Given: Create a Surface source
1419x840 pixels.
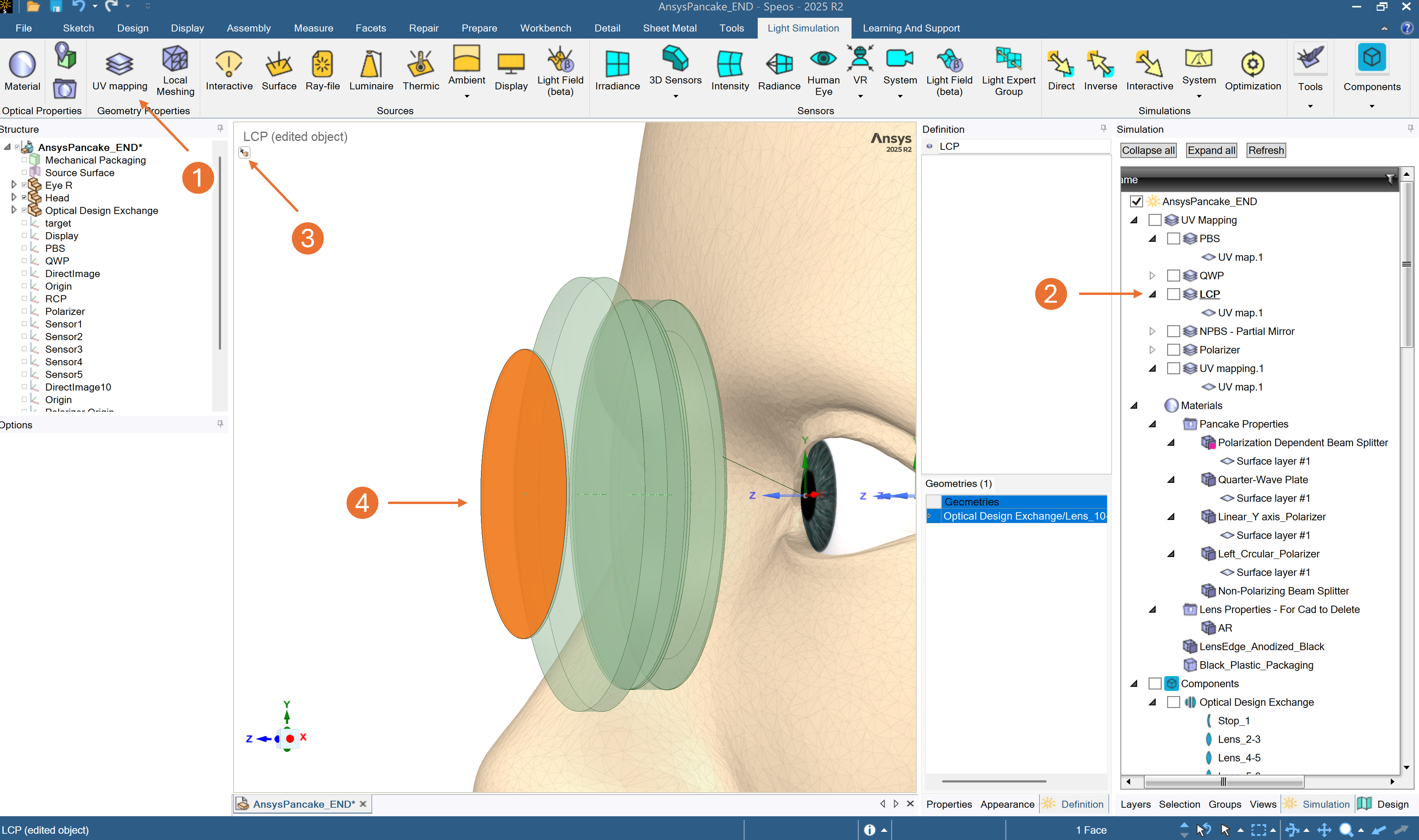Looking at the screenshot, I should pos(279,70).
